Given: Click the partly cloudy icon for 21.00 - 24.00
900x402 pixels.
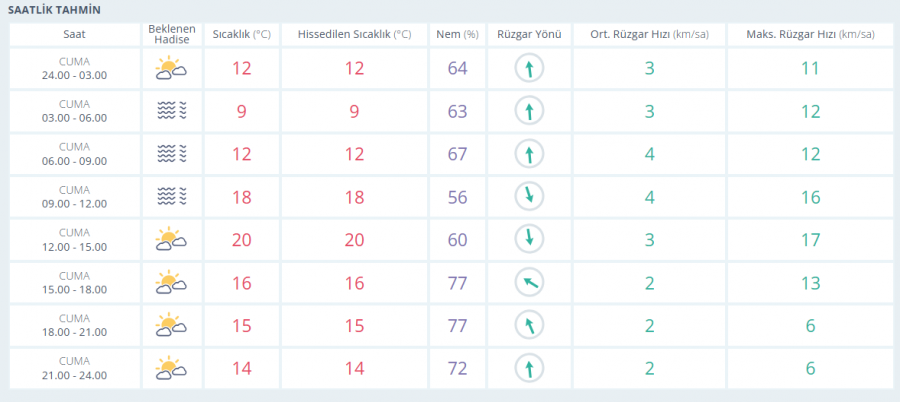Looking at the screenshot, I should click(171, 369).
